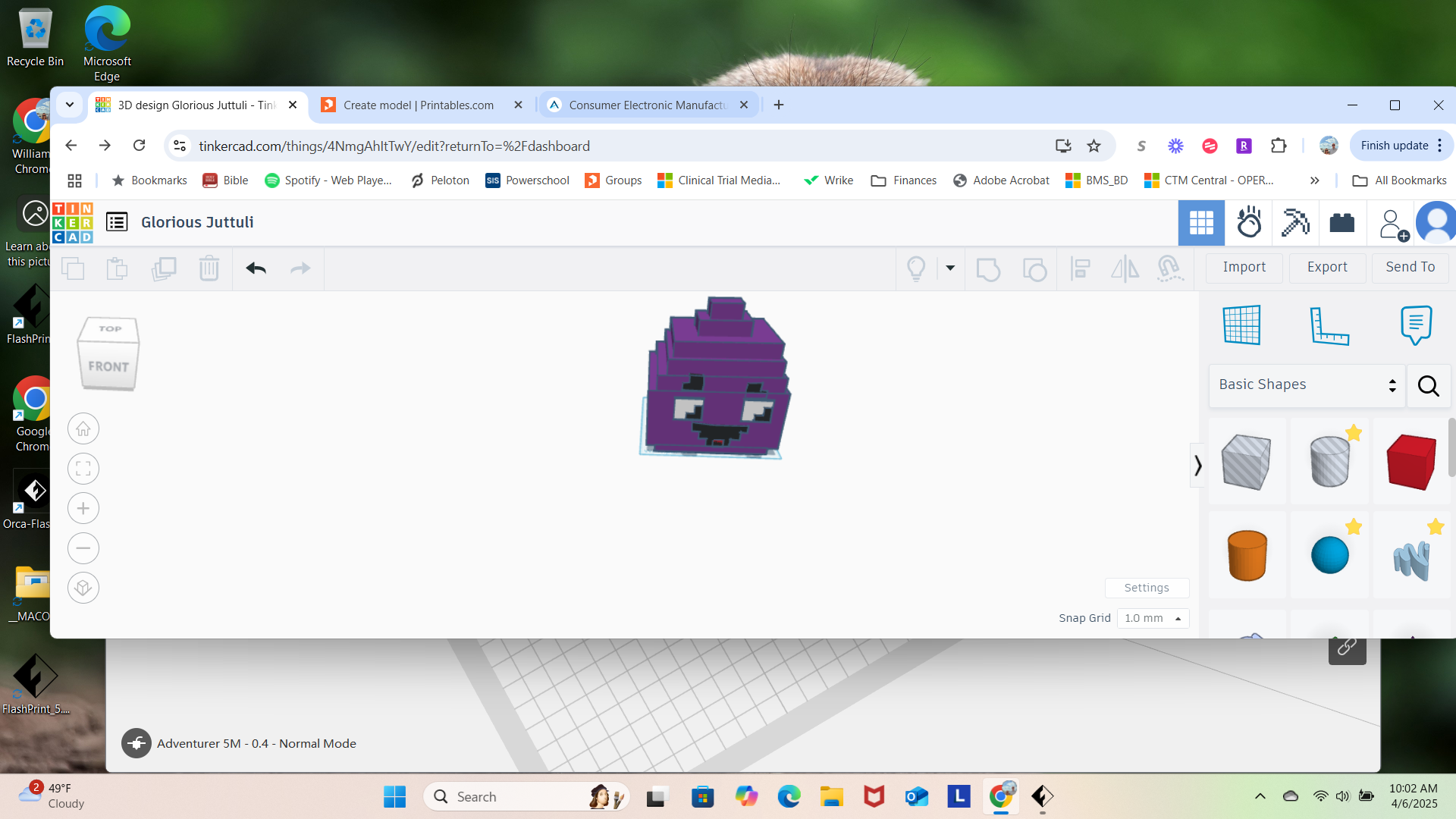The height and width of the screenshot is (819, 1456).
Task: Zoom out with the minus button
Action: (83, 548)
